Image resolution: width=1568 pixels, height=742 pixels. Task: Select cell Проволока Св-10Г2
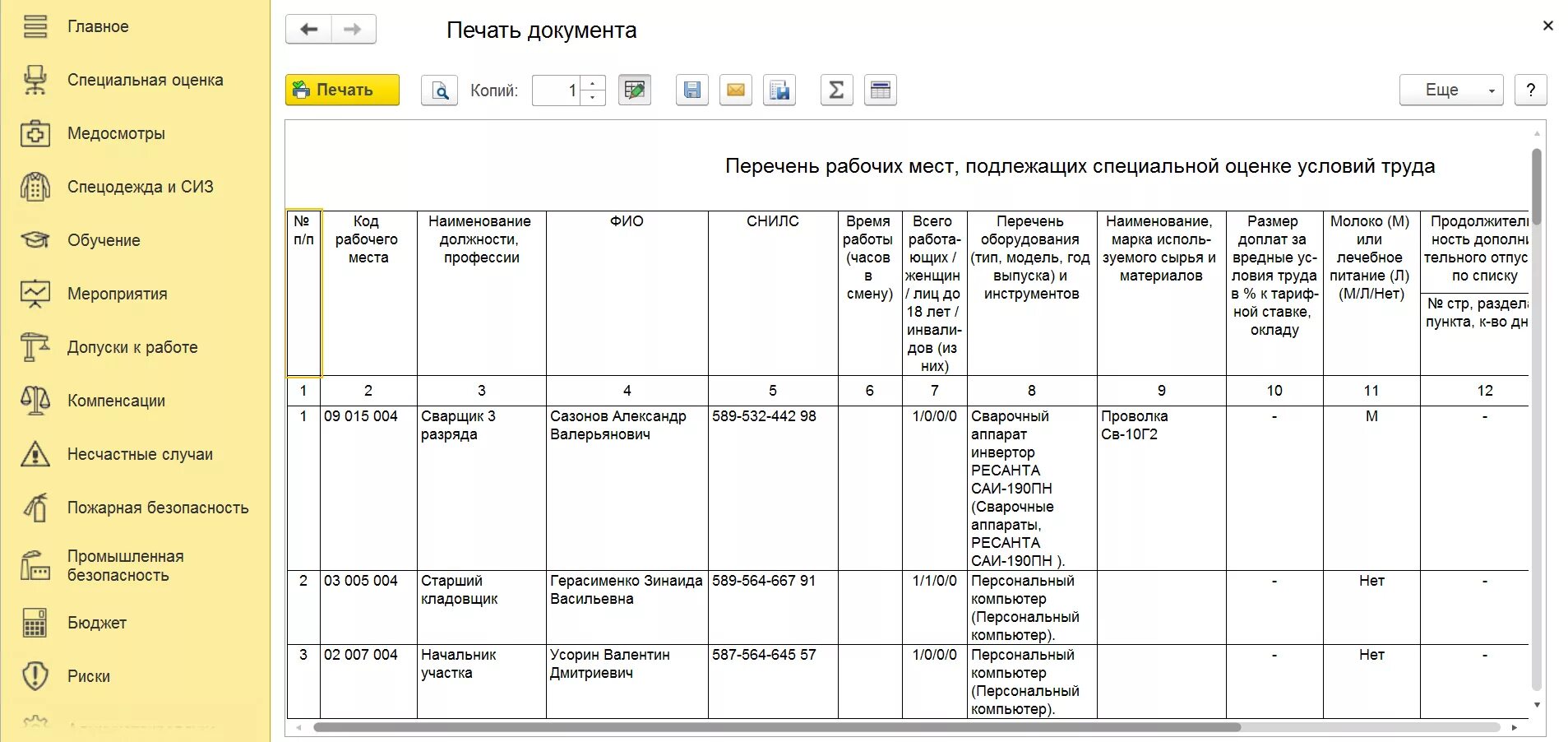coord(1161,488)
